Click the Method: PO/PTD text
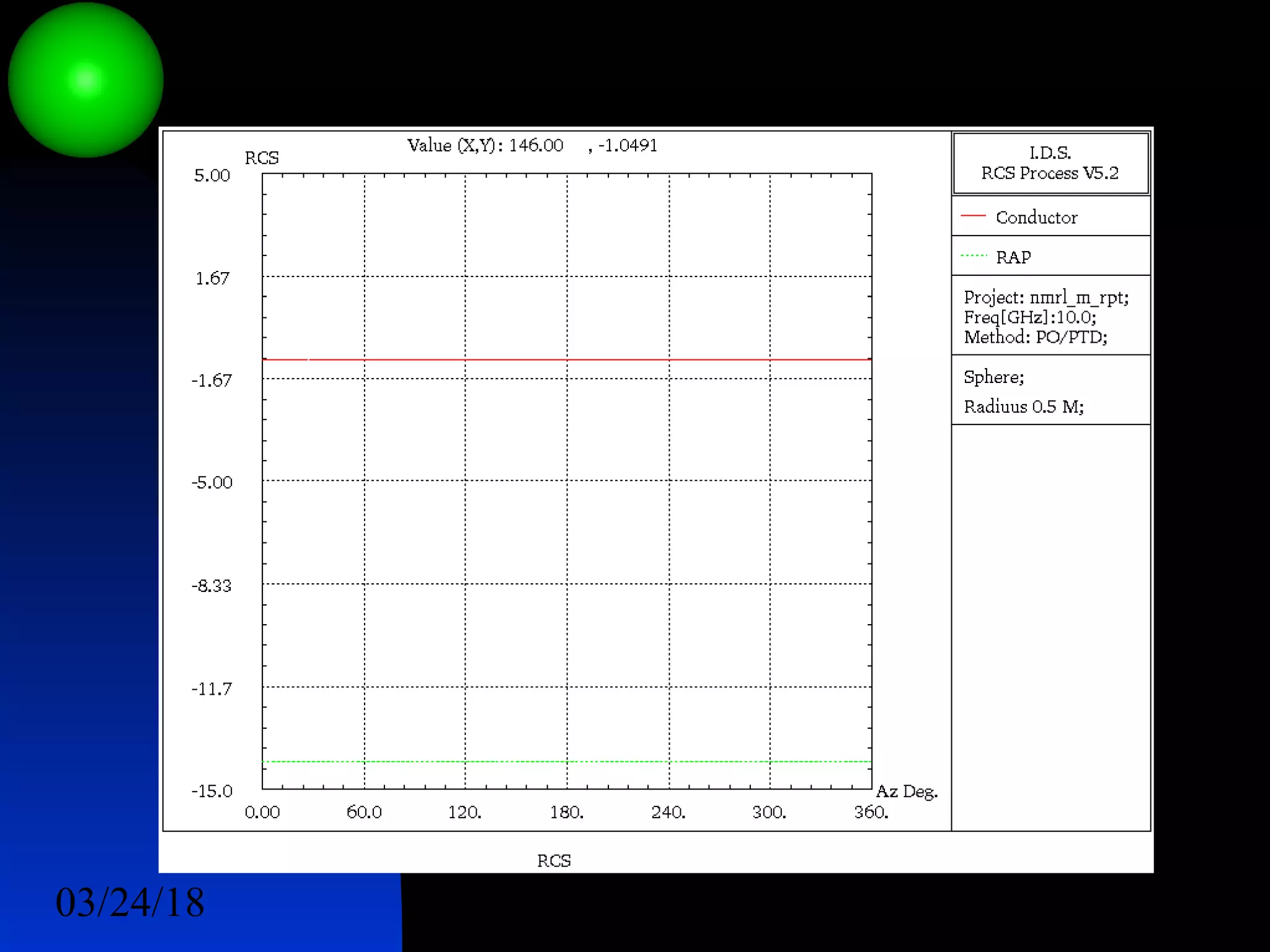The height and width of the screenshot is (952, 1270). [x=1035, y=337]
